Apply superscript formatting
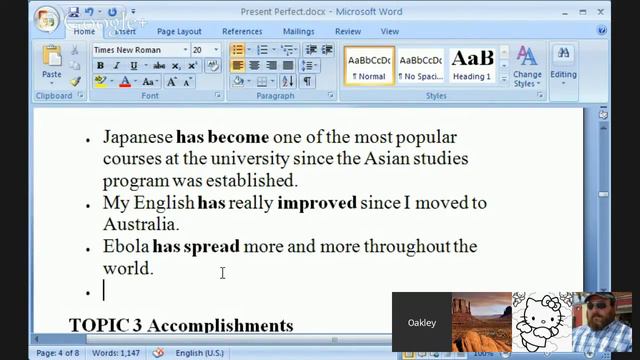 (x=193, y=66)
